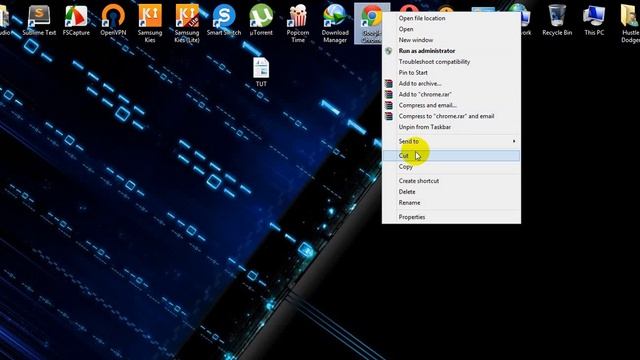Choose Pin to Start
The width and height of the screenshot is (640, 360).
[451, 72]
